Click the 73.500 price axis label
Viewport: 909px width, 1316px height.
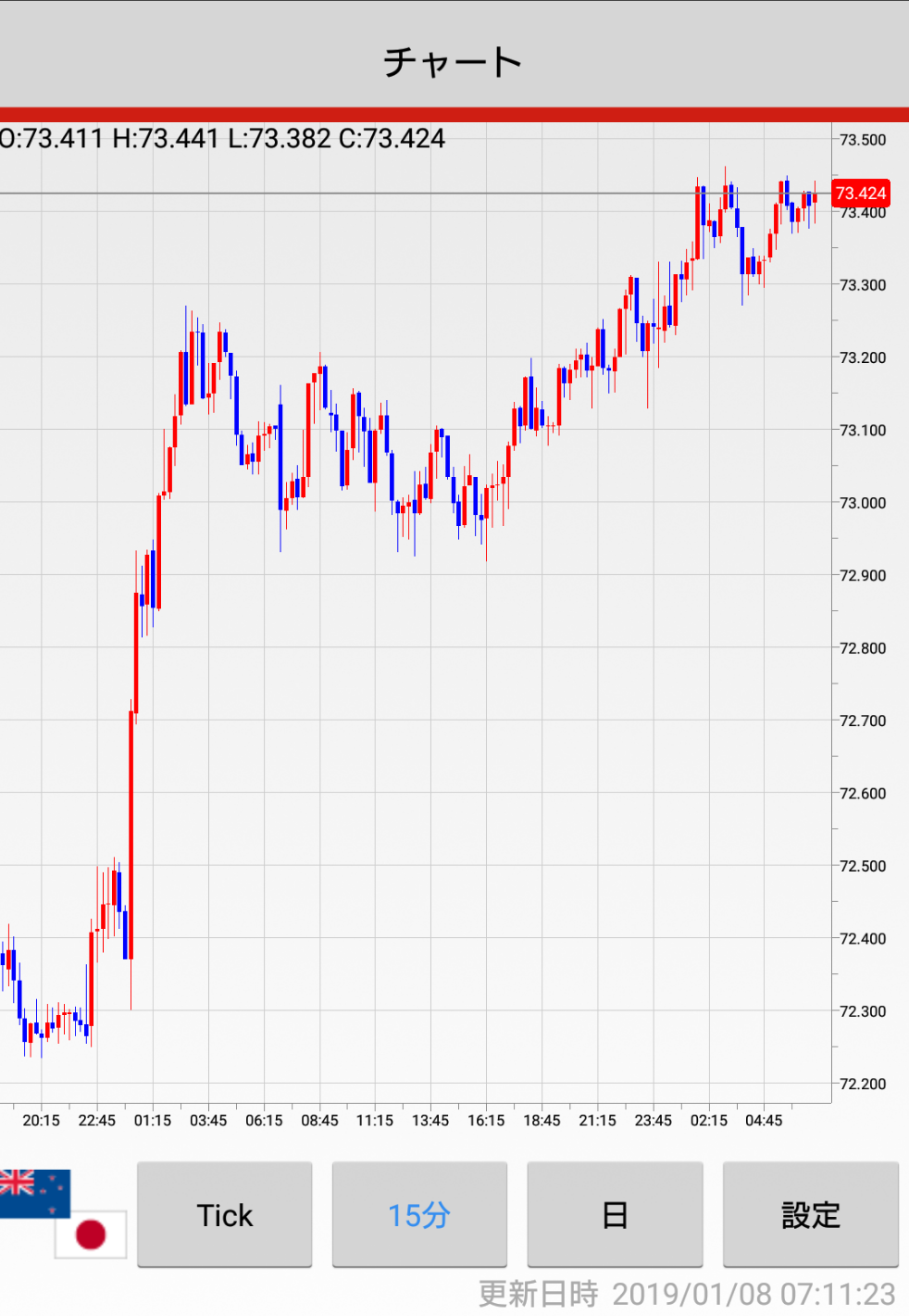click(862, 140)
